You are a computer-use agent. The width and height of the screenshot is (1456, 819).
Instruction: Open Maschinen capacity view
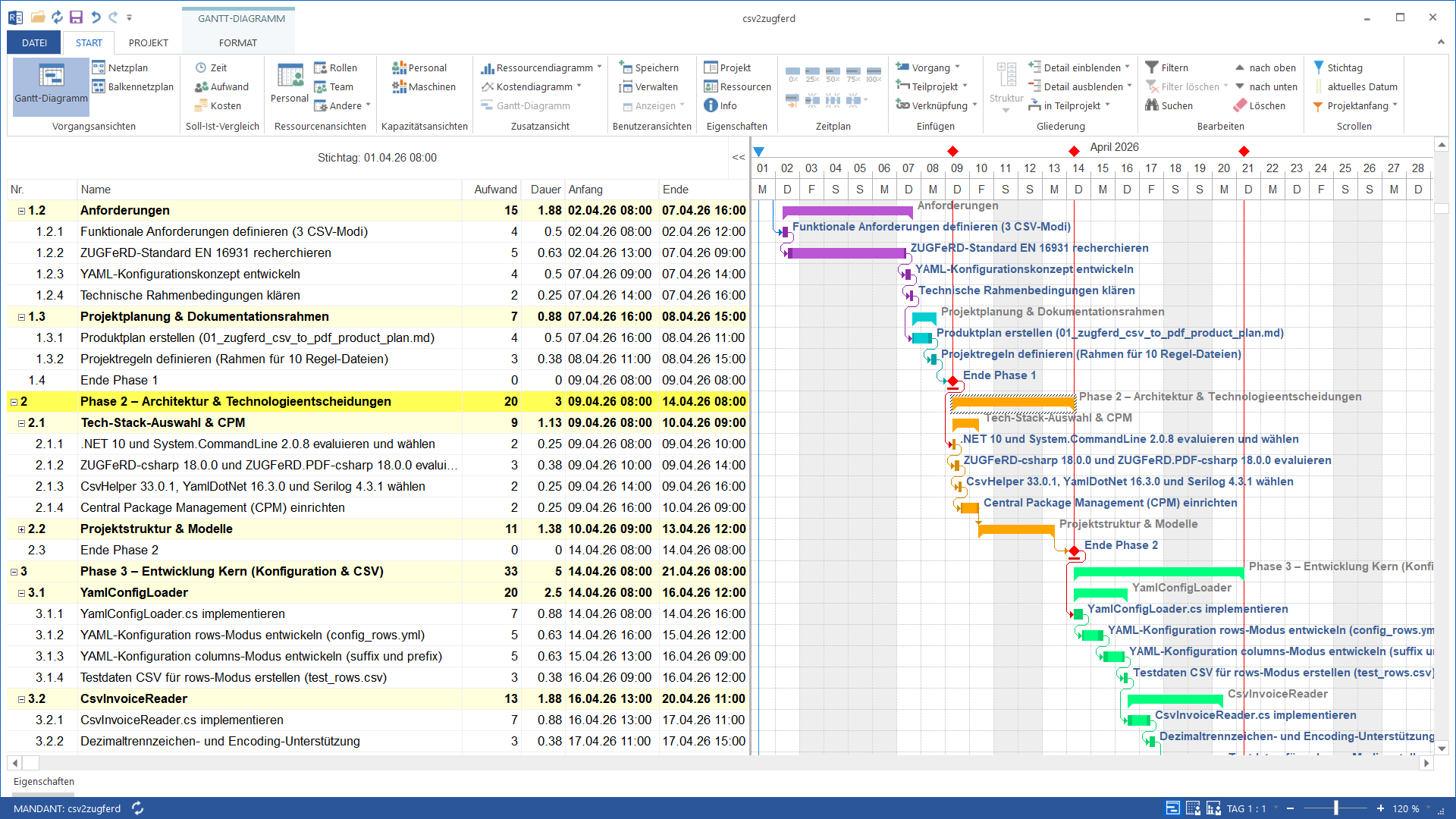tap(424, 86)
